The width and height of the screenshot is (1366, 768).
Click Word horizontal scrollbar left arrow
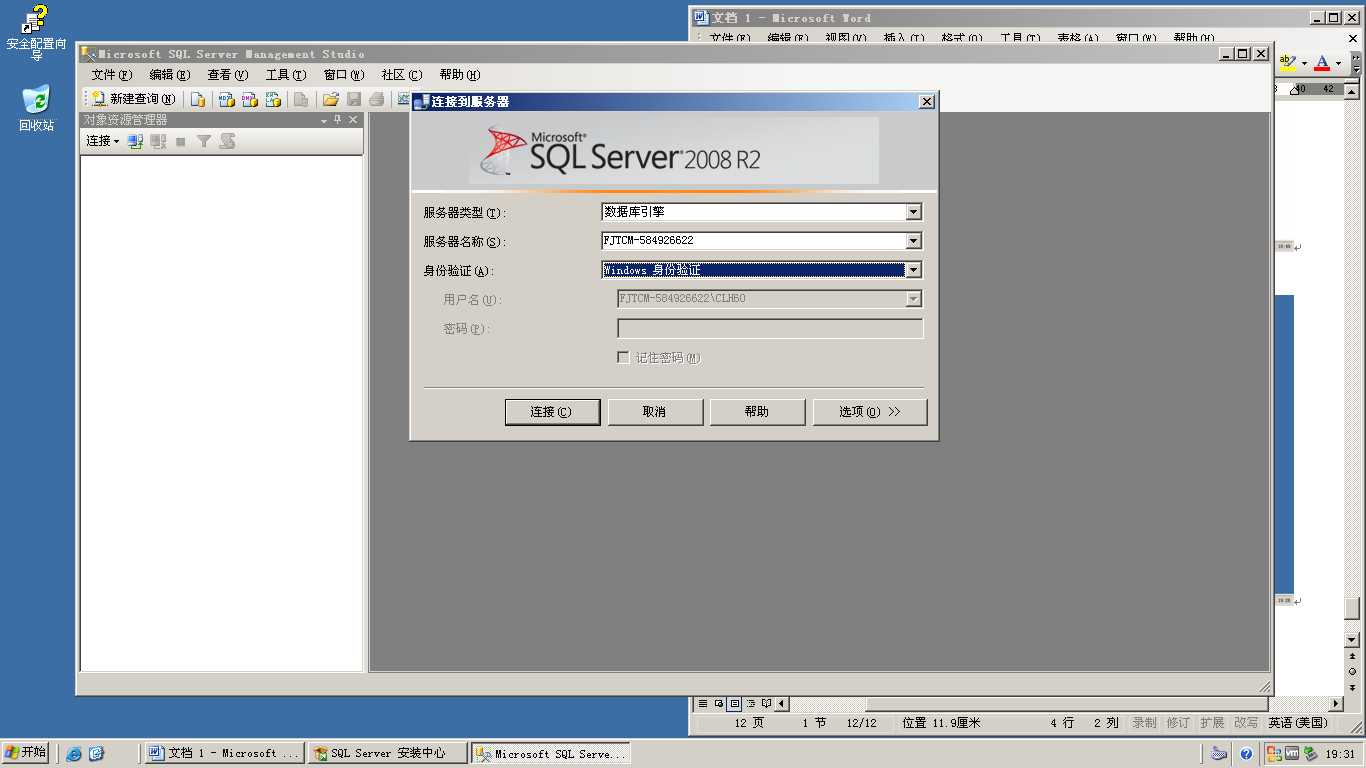(782, 704)
